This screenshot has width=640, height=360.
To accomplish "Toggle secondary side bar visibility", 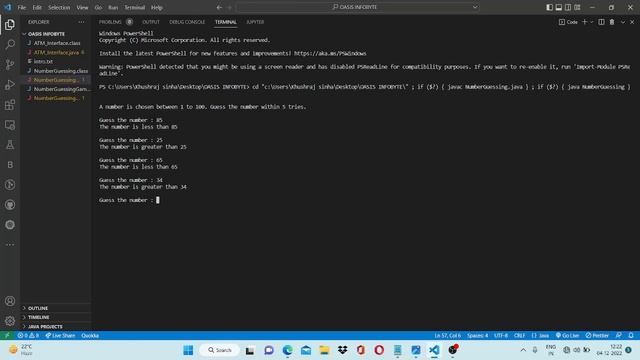I will coord(568,7).
